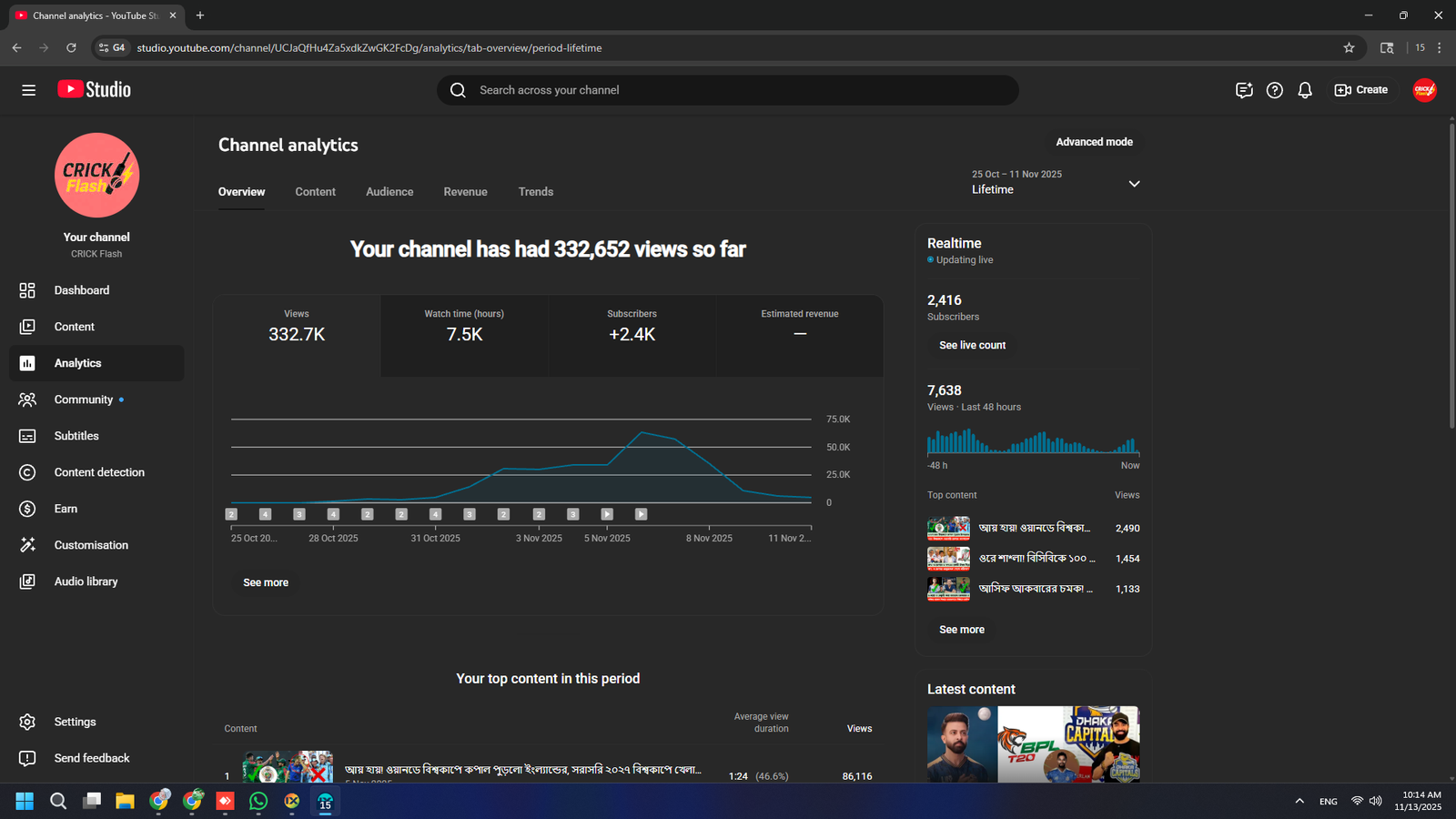Image resolution: width=1456 pixels, height=819 pixels.
Task: Switch to the Trends tab
Action: tap(536, 192)
